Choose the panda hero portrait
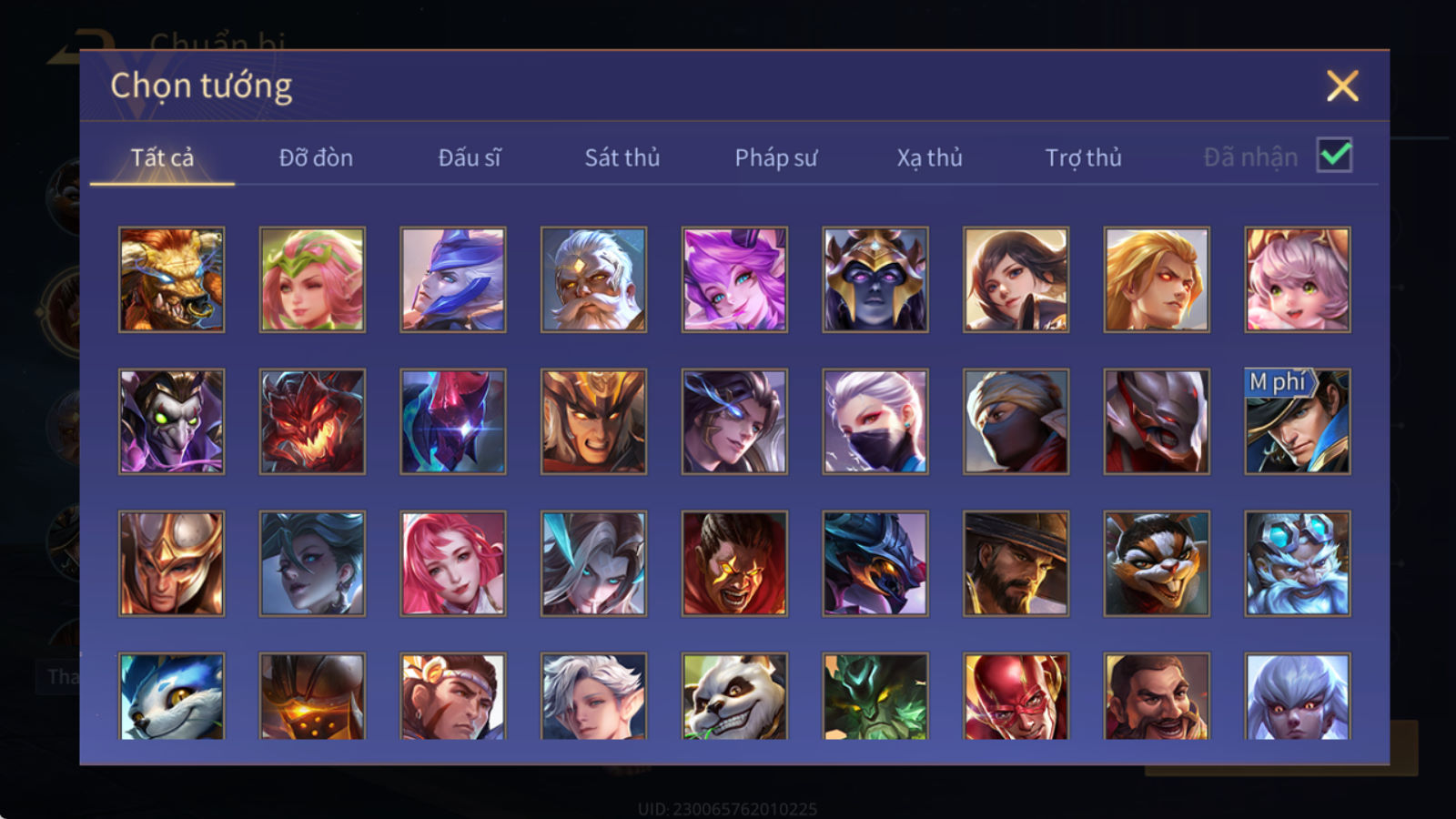The image size is (1456, 819). pyautogui.click(x=734, y=696)
